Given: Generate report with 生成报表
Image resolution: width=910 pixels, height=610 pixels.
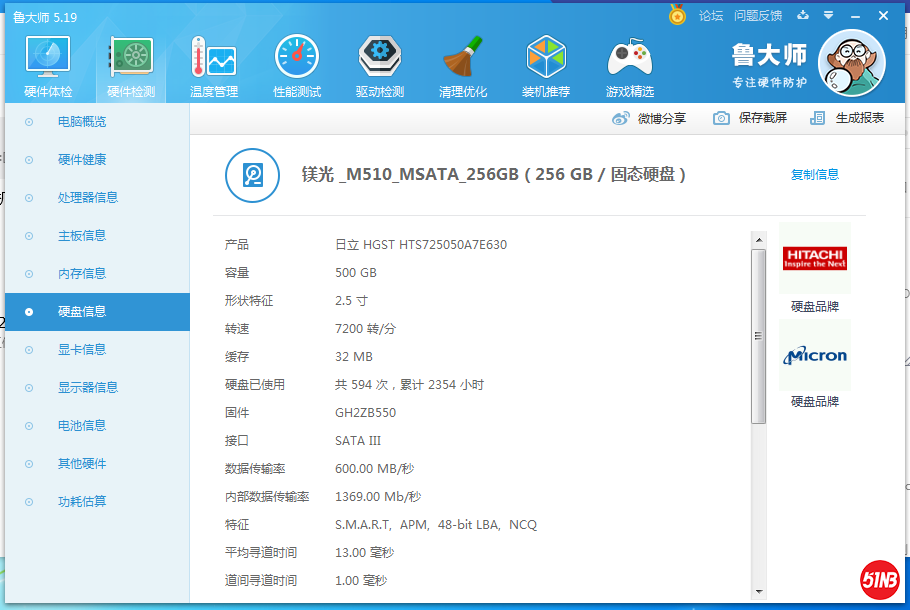Looking at the screenshot, I should (847, 118).
